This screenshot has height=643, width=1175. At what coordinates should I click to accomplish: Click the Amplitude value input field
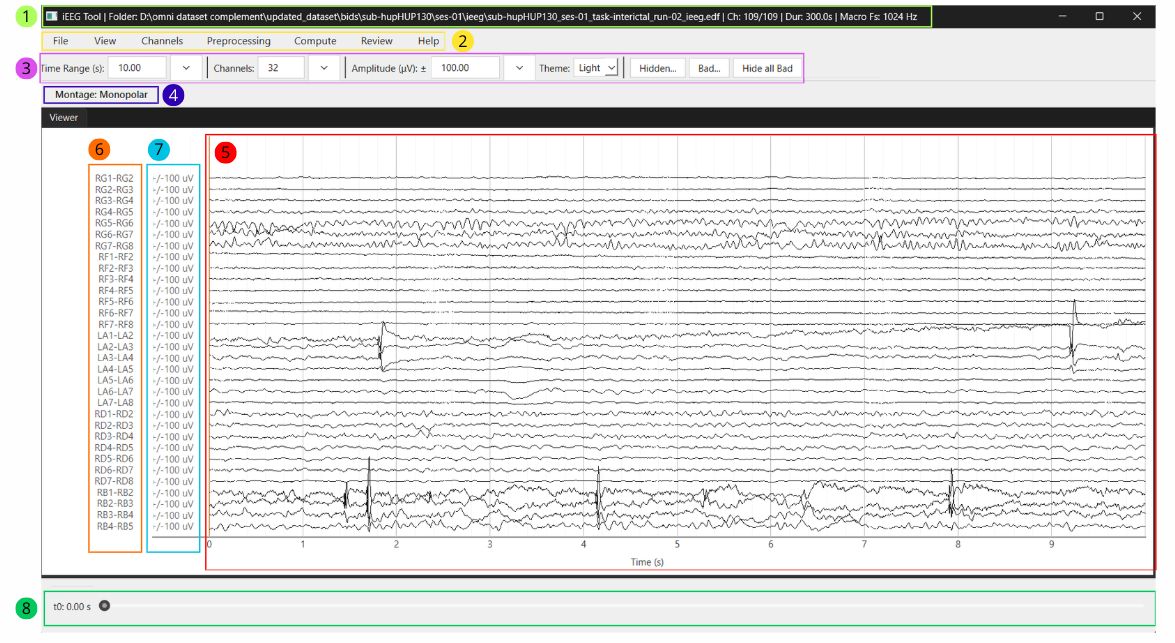pos(465,68)
